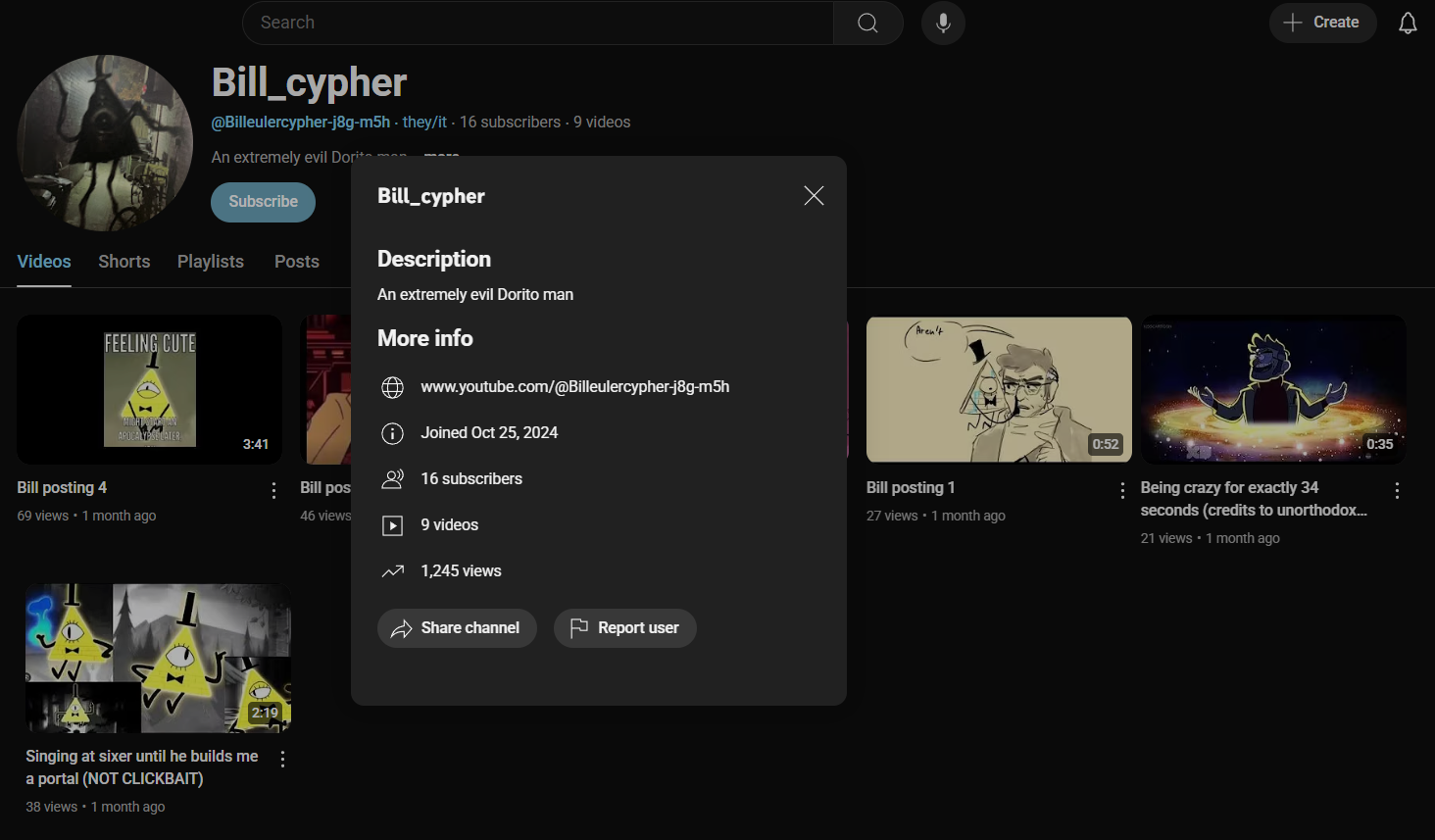Open the Bill posting 4 thumbnail
Screen dimensions: 1435x840
click(x=149, y=389)
